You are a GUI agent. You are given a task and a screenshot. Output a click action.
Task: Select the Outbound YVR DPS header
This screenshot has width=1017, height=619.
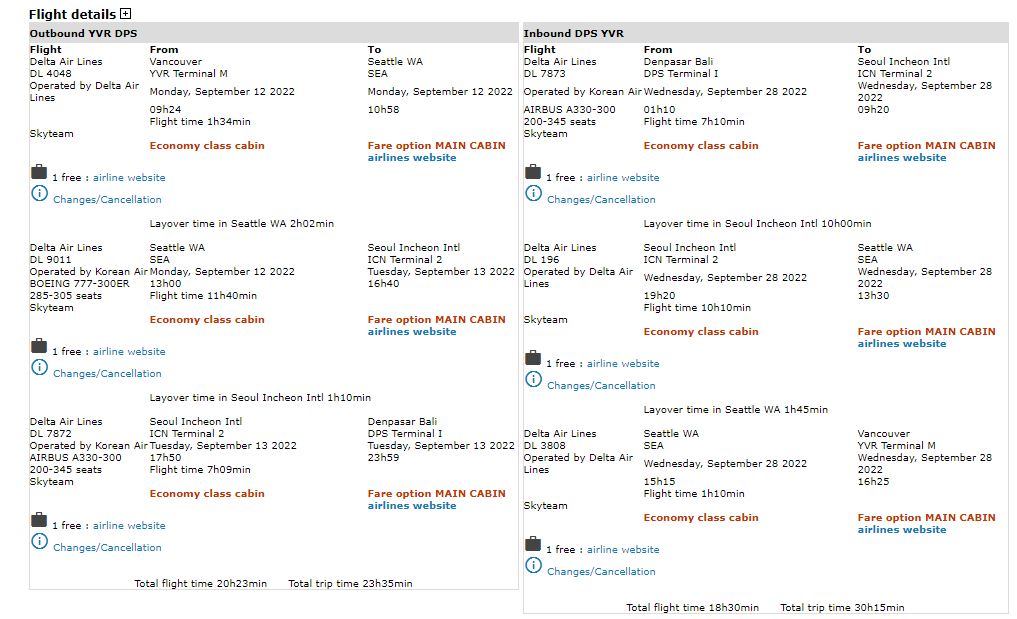click(84, 33)
